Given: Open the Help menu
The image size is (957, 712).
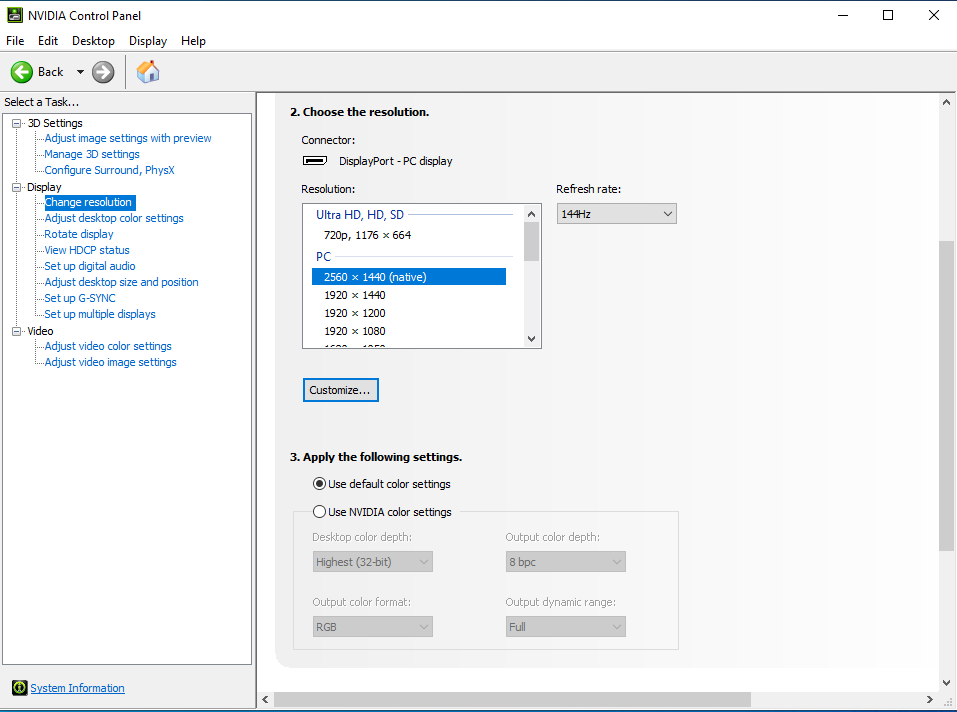Looking at the screenshot, I should click(193, 41).
